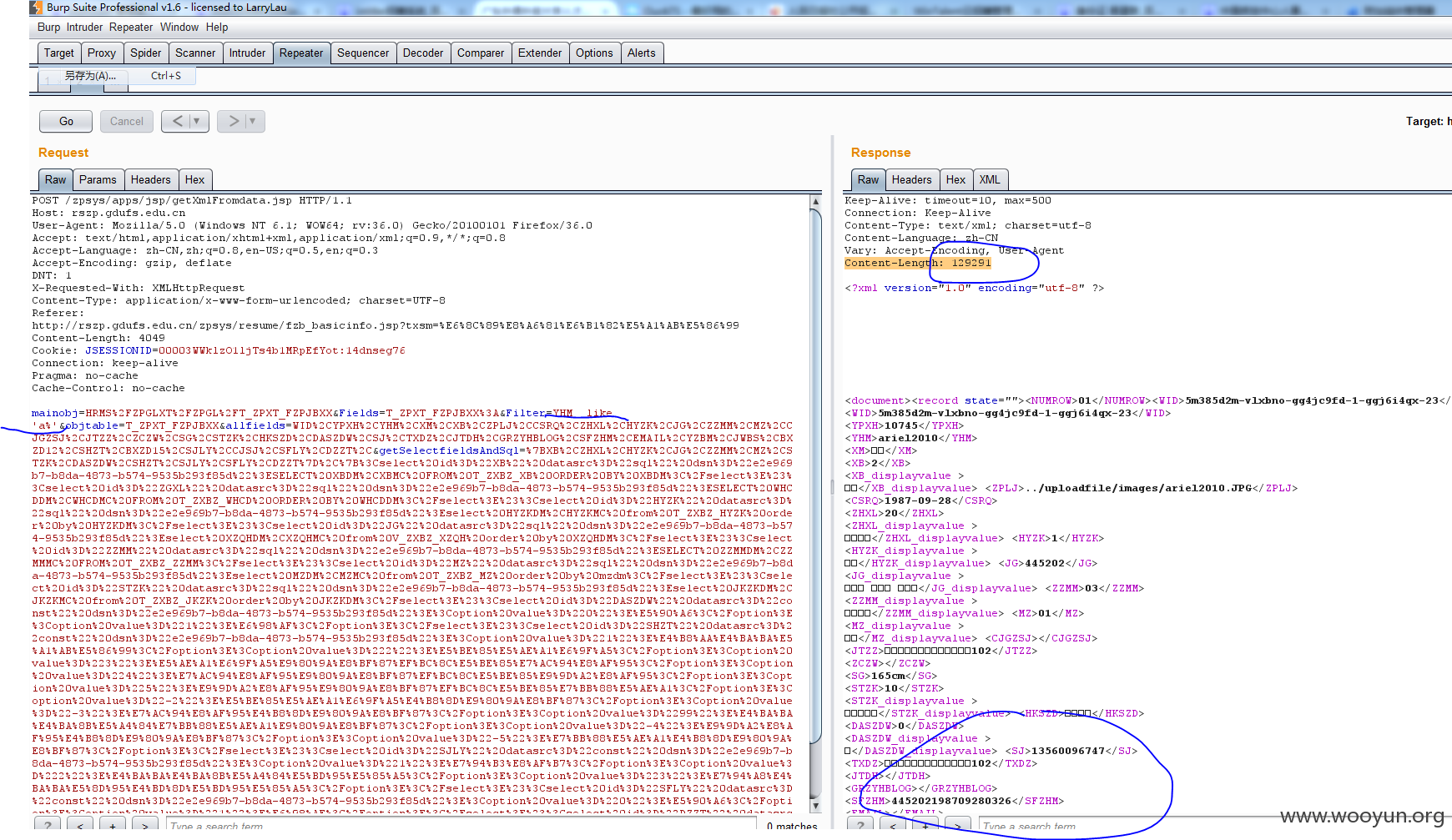Show response in Raw view
Viewport: 1452px width, 840px height.
coord(869,179)
